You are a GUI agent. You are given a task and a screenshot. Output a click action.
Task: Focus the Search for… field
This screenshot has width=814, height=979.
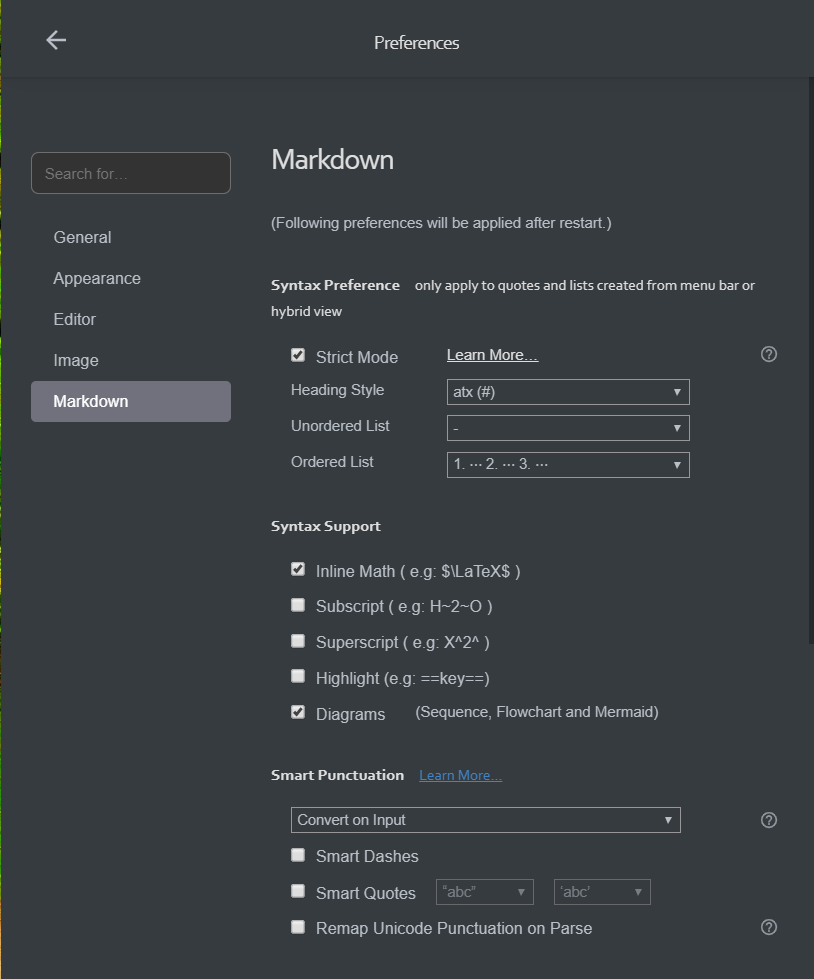tap(131, 173)
